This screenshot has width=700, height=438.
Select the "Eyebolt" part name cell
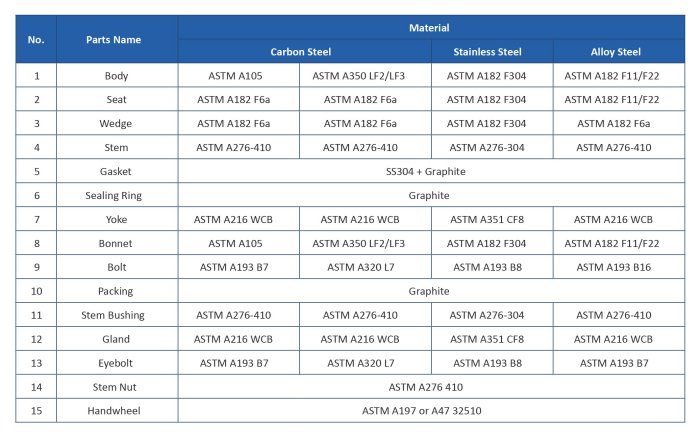click(117, 363)
